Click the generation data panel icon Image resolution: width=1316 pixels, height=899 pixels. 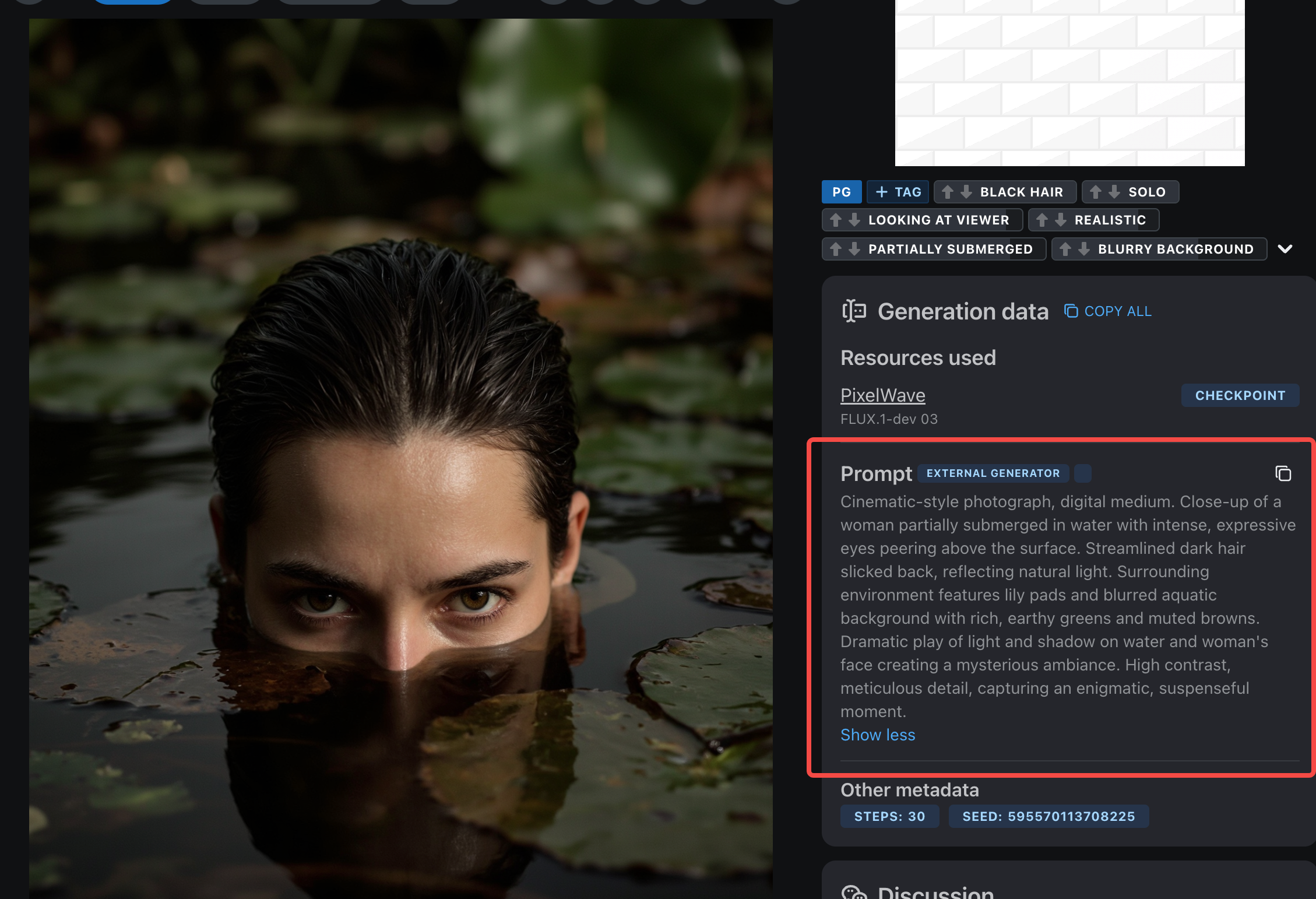854,310
